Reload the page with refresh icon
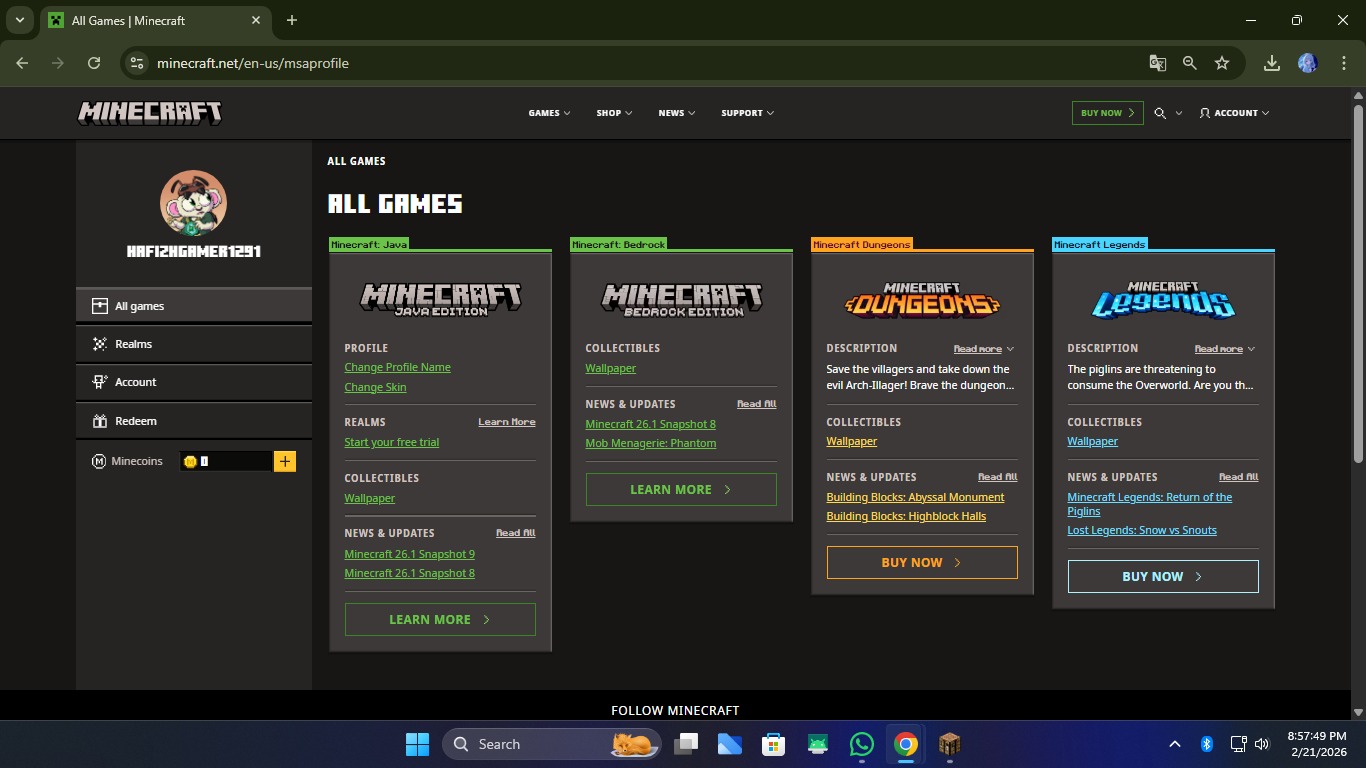The width and height of the screenshot is (1366, 768). click(94, 63)
